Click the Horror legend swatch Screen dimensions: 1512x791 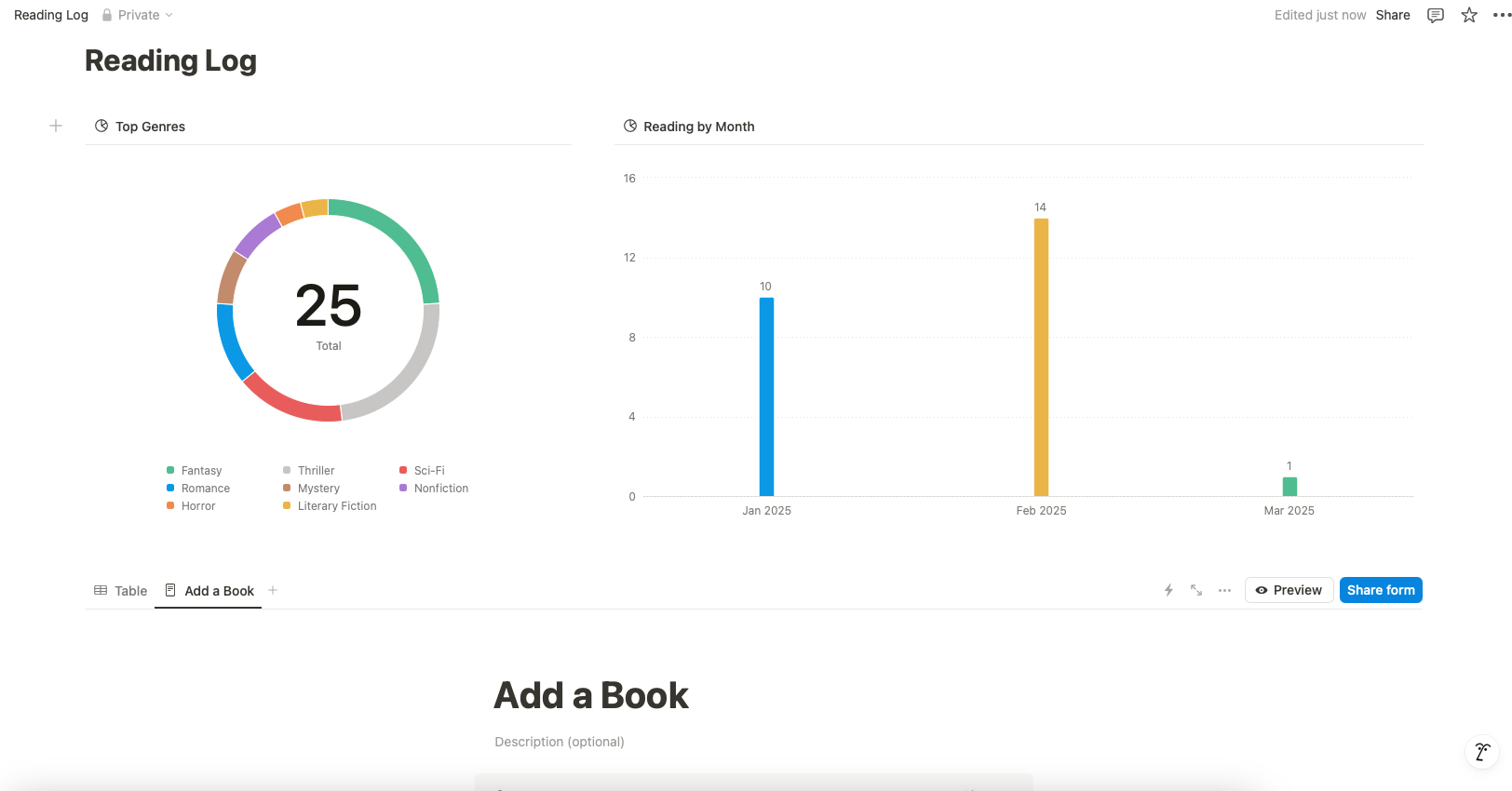point(170,505)
